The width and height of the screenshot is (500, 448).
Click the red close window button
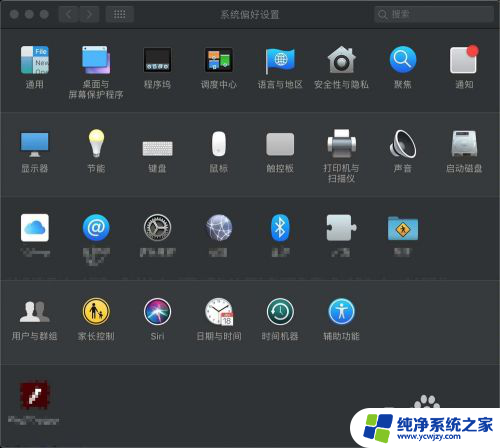pyautogui.click(x=14, y=14)
